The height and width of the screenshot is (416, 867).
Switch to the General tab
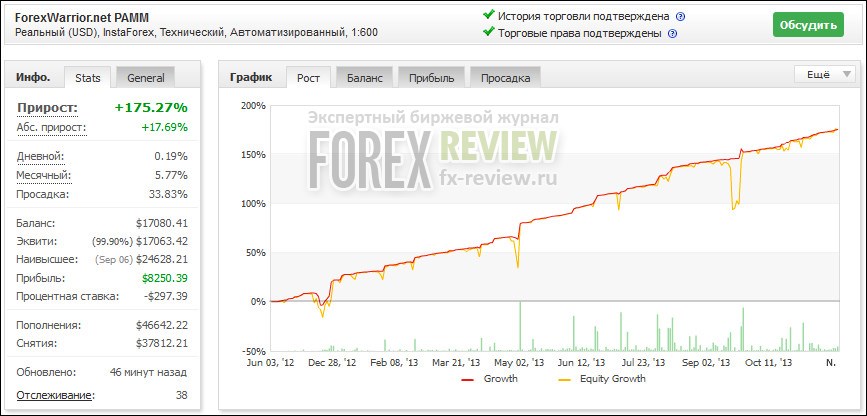[146, 78]
